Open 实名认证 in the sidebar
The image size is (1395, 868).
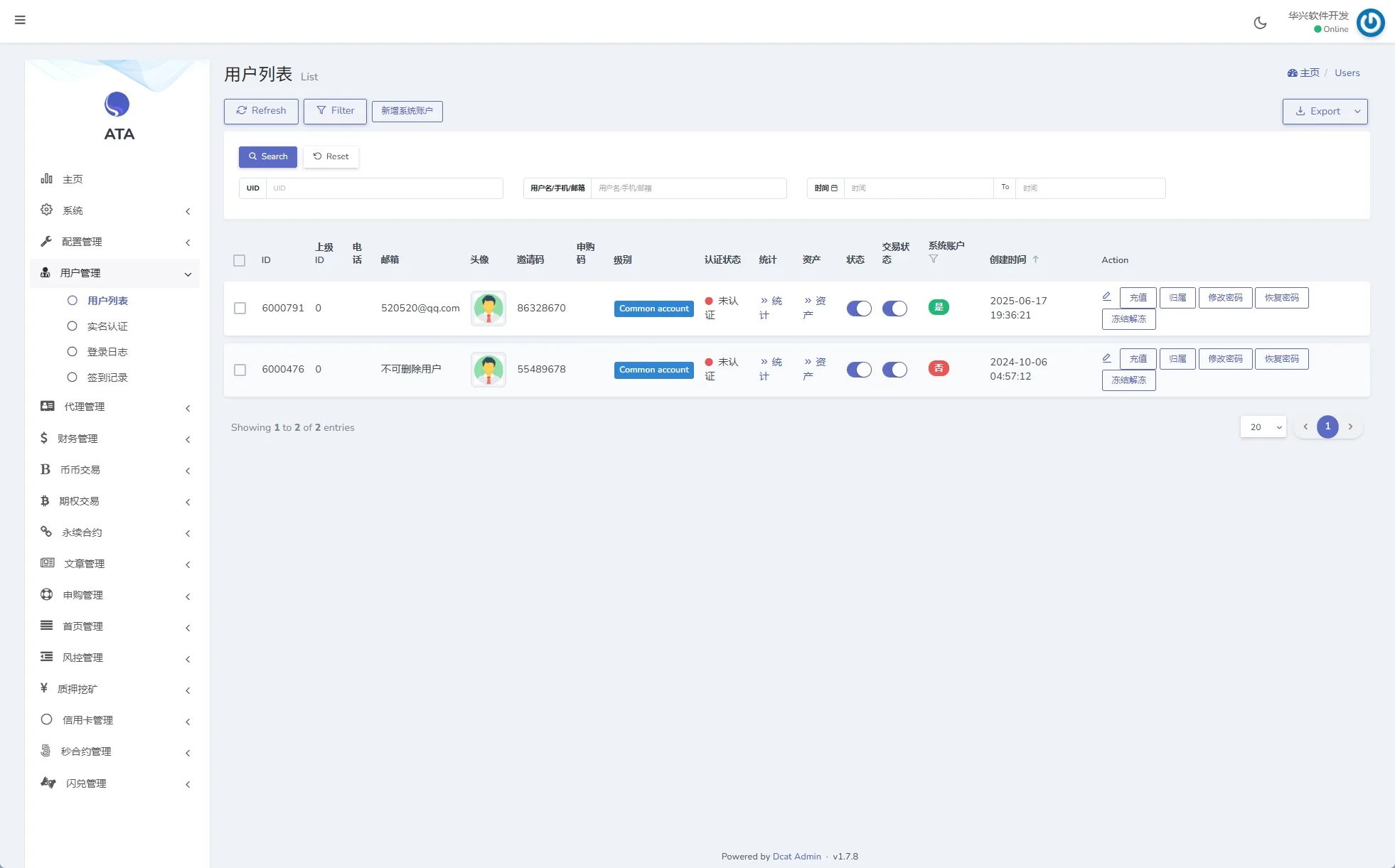[107, 326]
